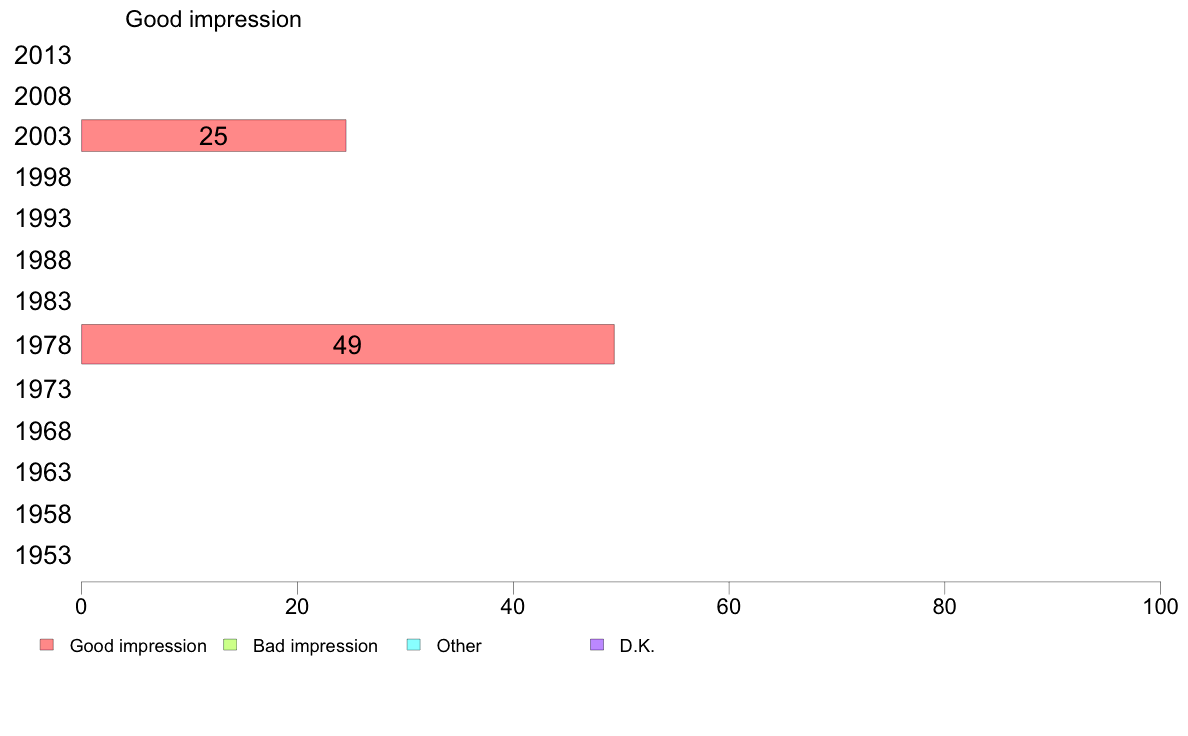Click the 1953 year label
This screenshot has width=1188, height=736.
pos(43,555)
